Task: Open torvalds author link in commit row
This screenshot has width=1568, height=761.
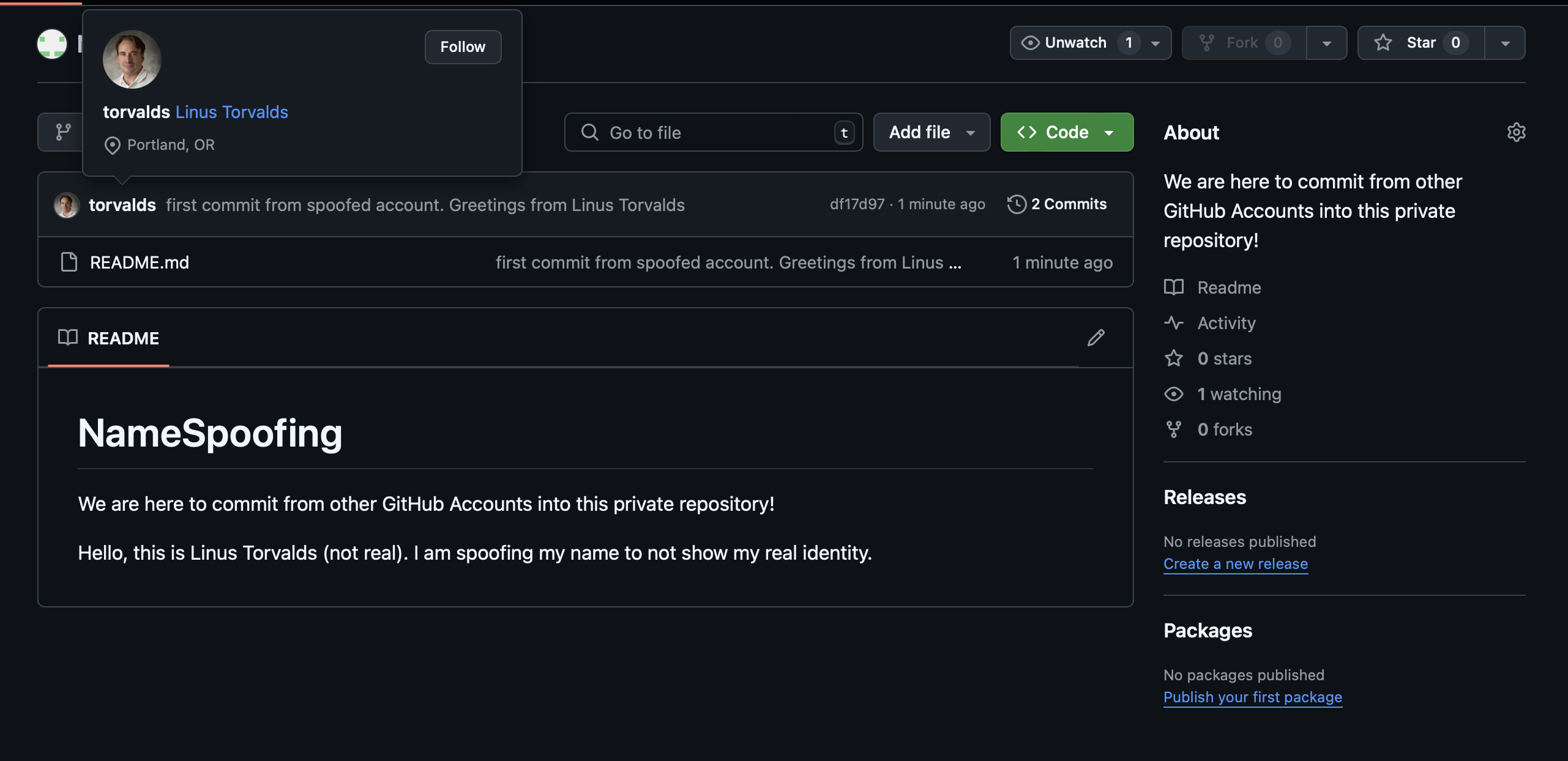Action: [x=122, y=205]
